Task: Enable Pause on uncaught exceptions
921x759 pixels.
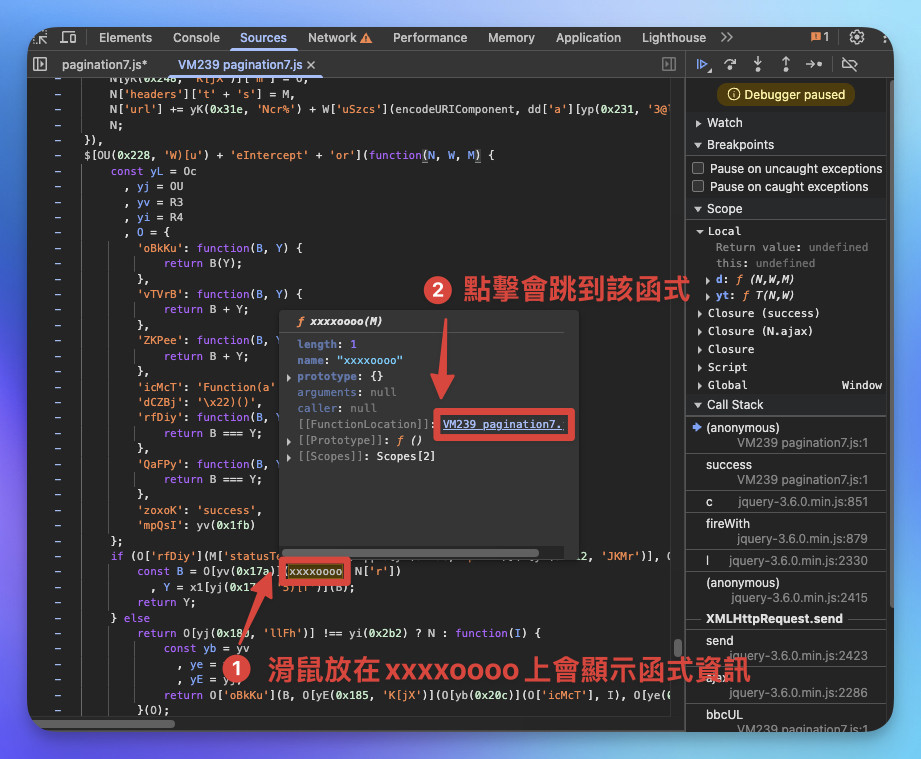Action: (698, 169)
